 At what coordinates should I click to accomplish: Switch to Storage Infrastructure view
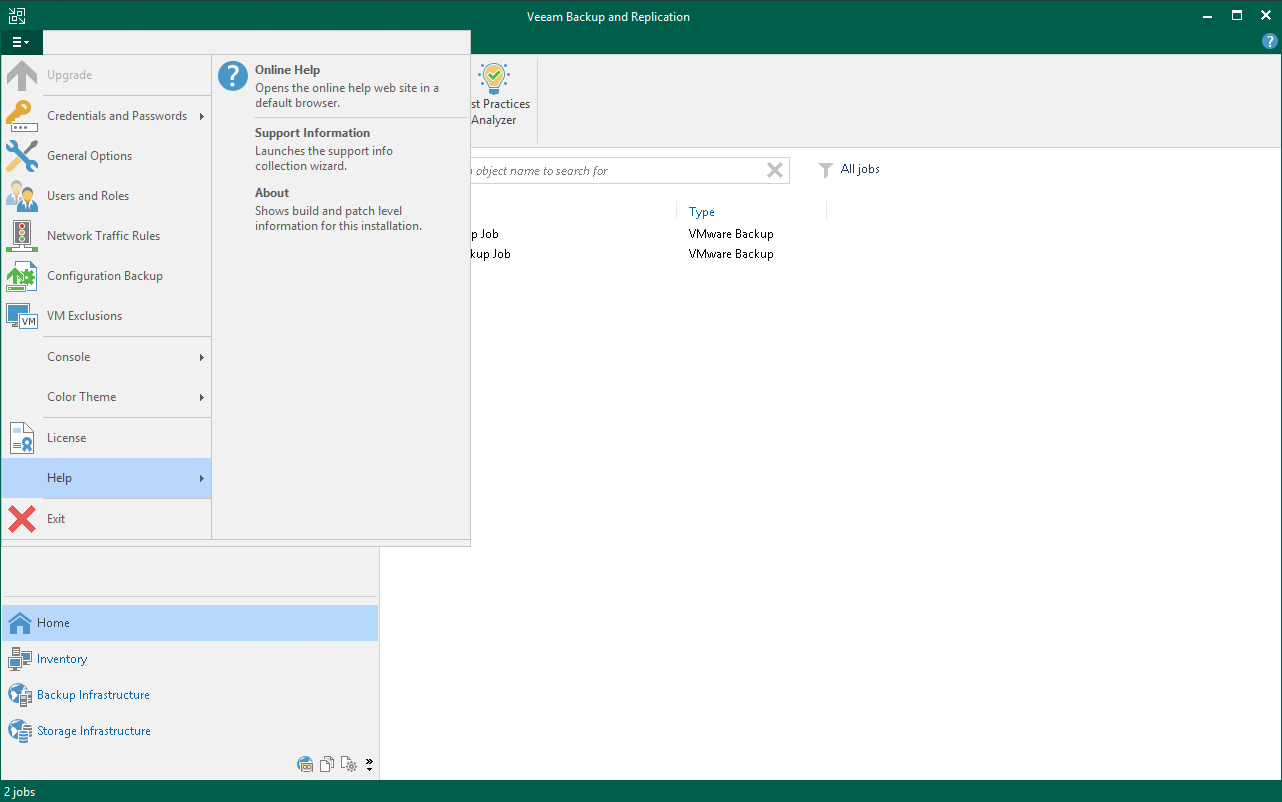190,731
